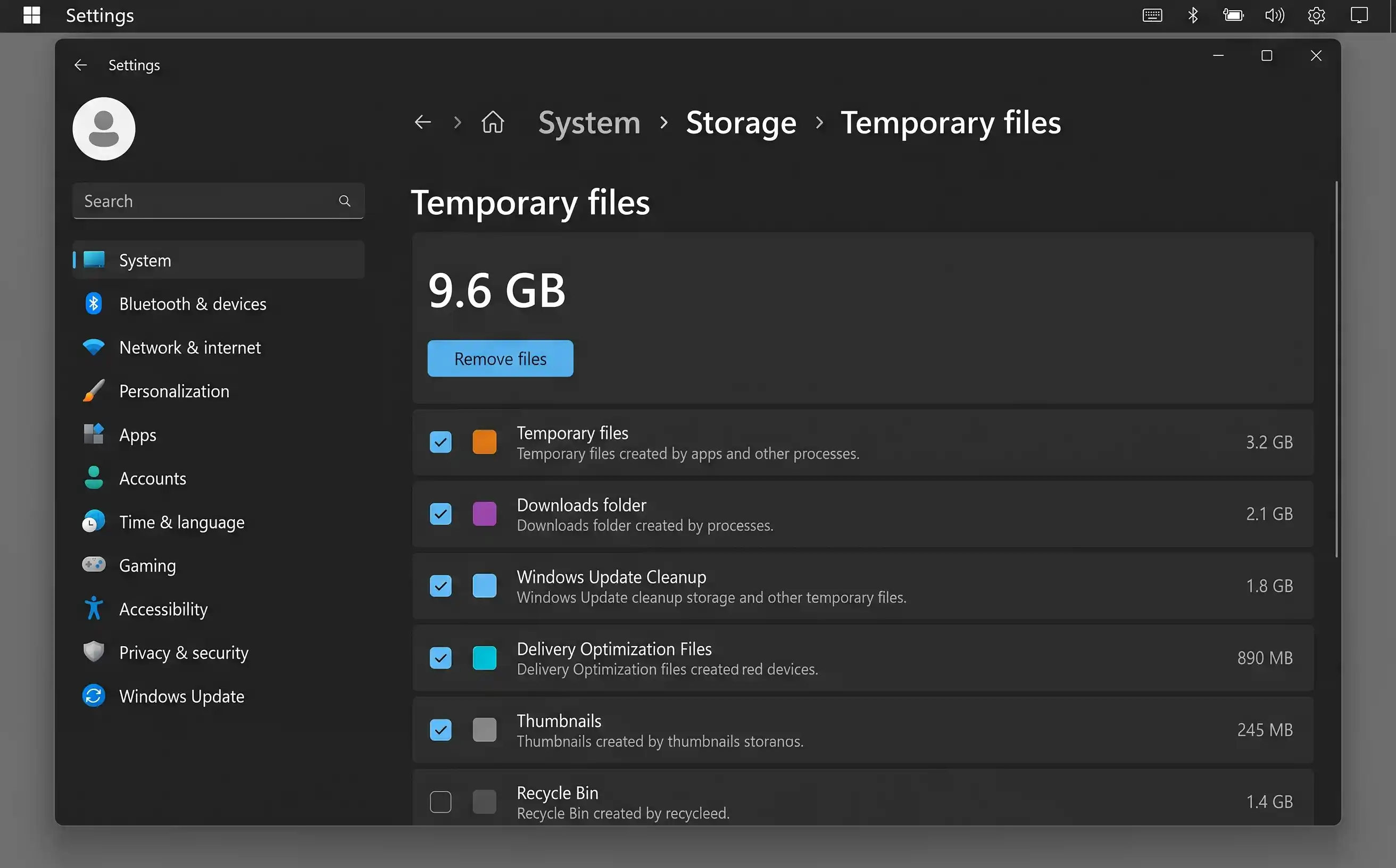Screen dimensions: 1396x868
Task: Click the purple Downloads folder color square
Action: 485,514
